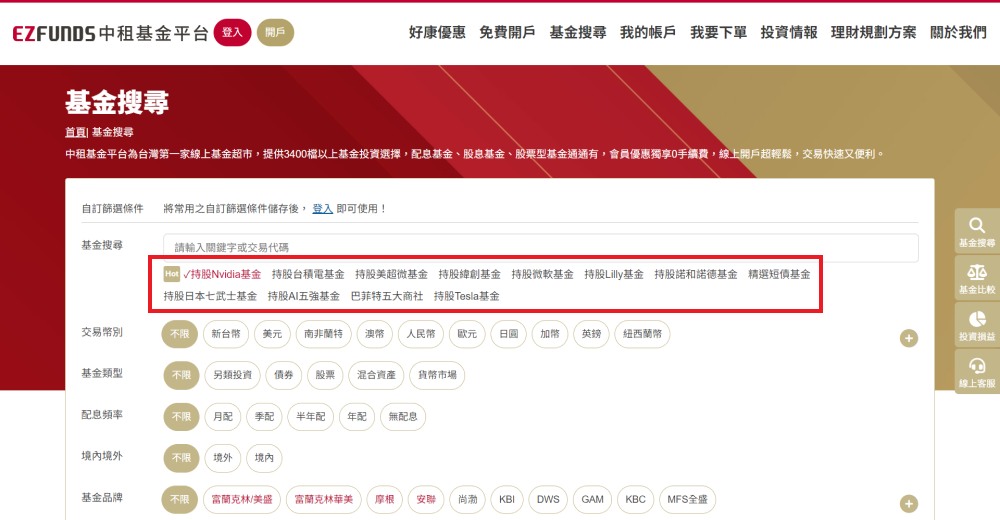Screen dimensions: 1000x520
Task: Filter dividend frequency by 年配
Action: coord(357,417)
